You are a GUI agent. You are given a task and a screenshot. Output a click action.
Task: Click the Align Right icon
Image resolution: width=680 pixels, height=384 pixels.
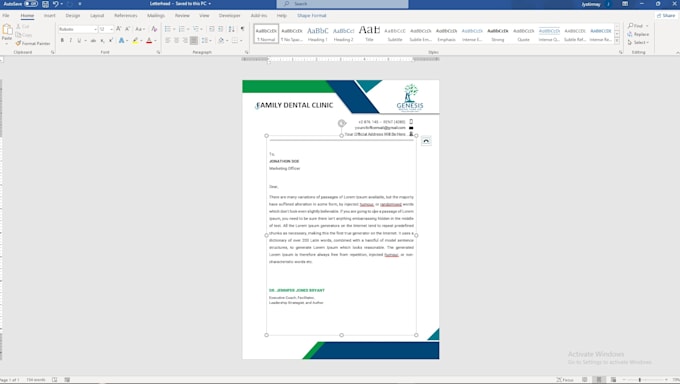pos(185,40)
